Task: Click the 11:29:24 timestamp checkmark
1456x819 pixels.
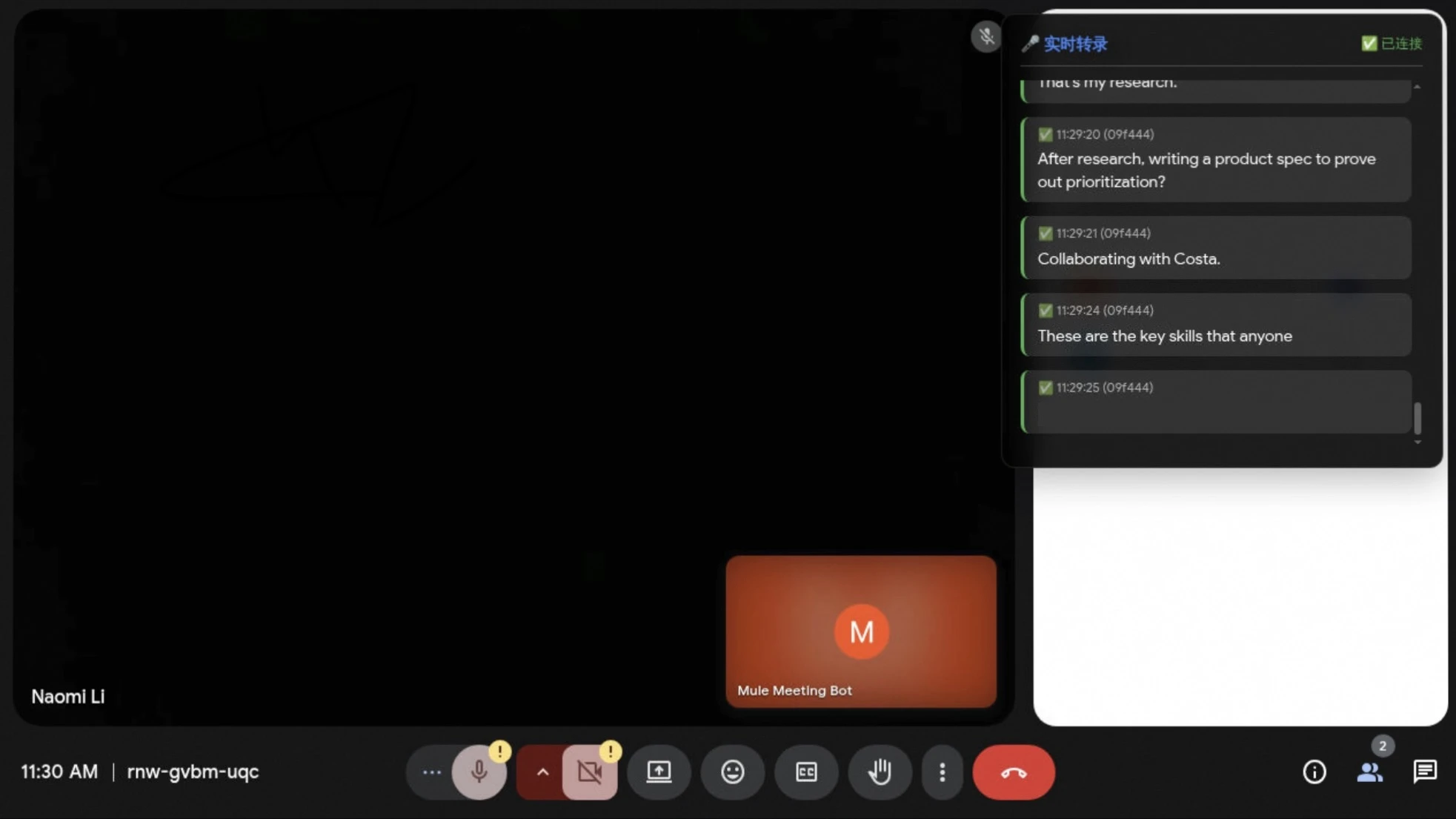Action: coord(1045,311)
